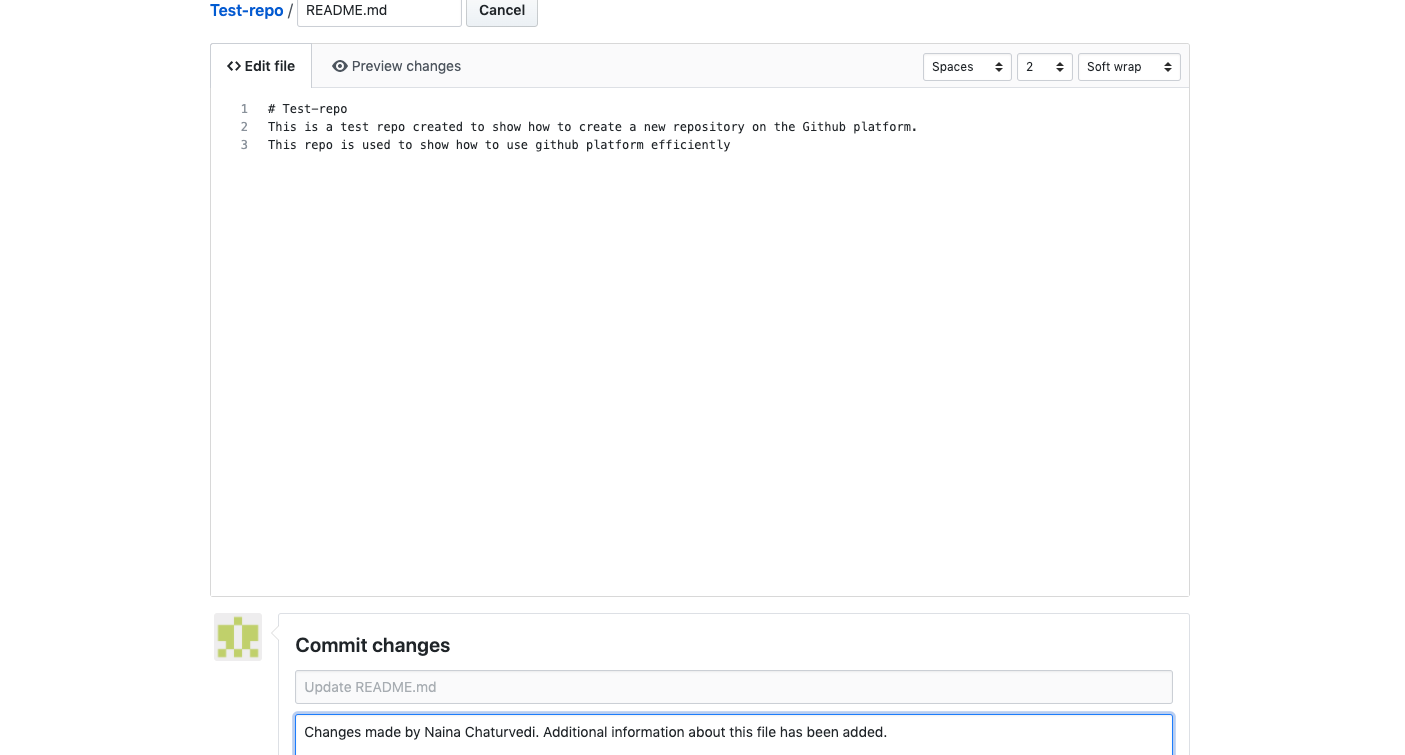The image size is (1405, 755).
Task: Click the '# Test-repo' line in editor
Action: (x=307, y=109)
